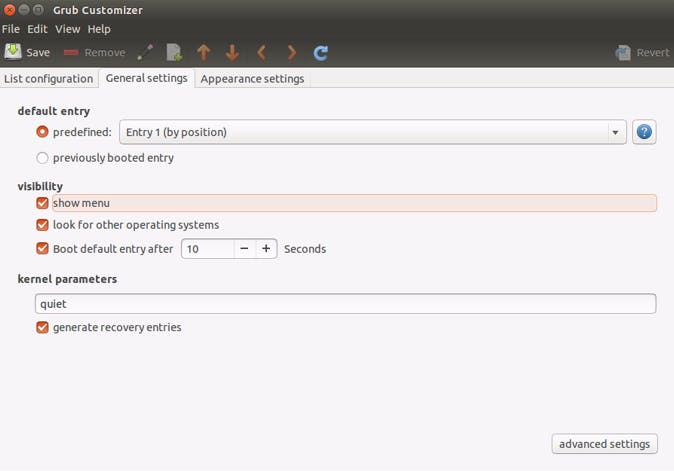
Task: Switch to Appearance settings tab
Action: pyautogui.click(x=252, y=79)
